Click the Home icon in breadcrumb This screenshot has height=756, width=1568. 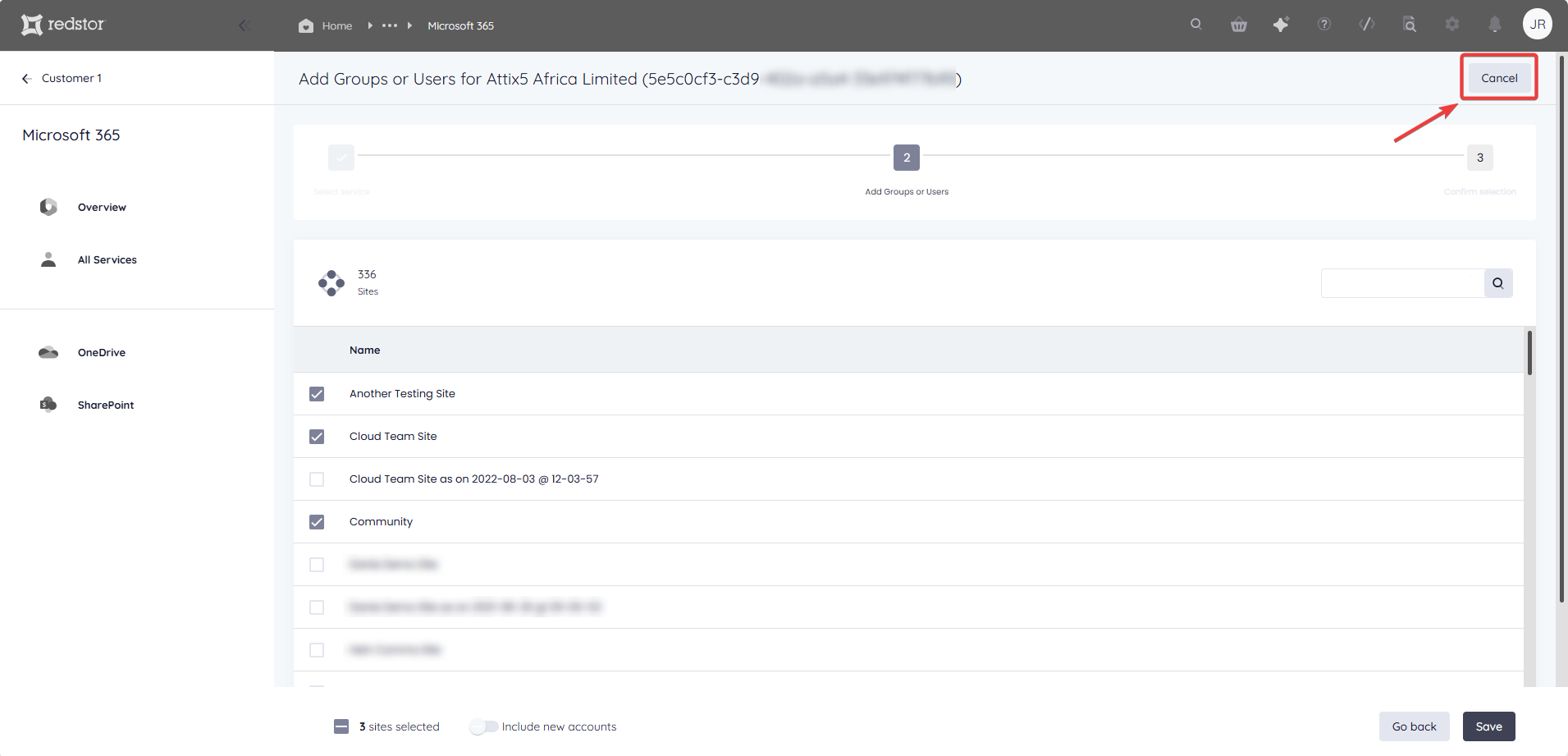306,25
